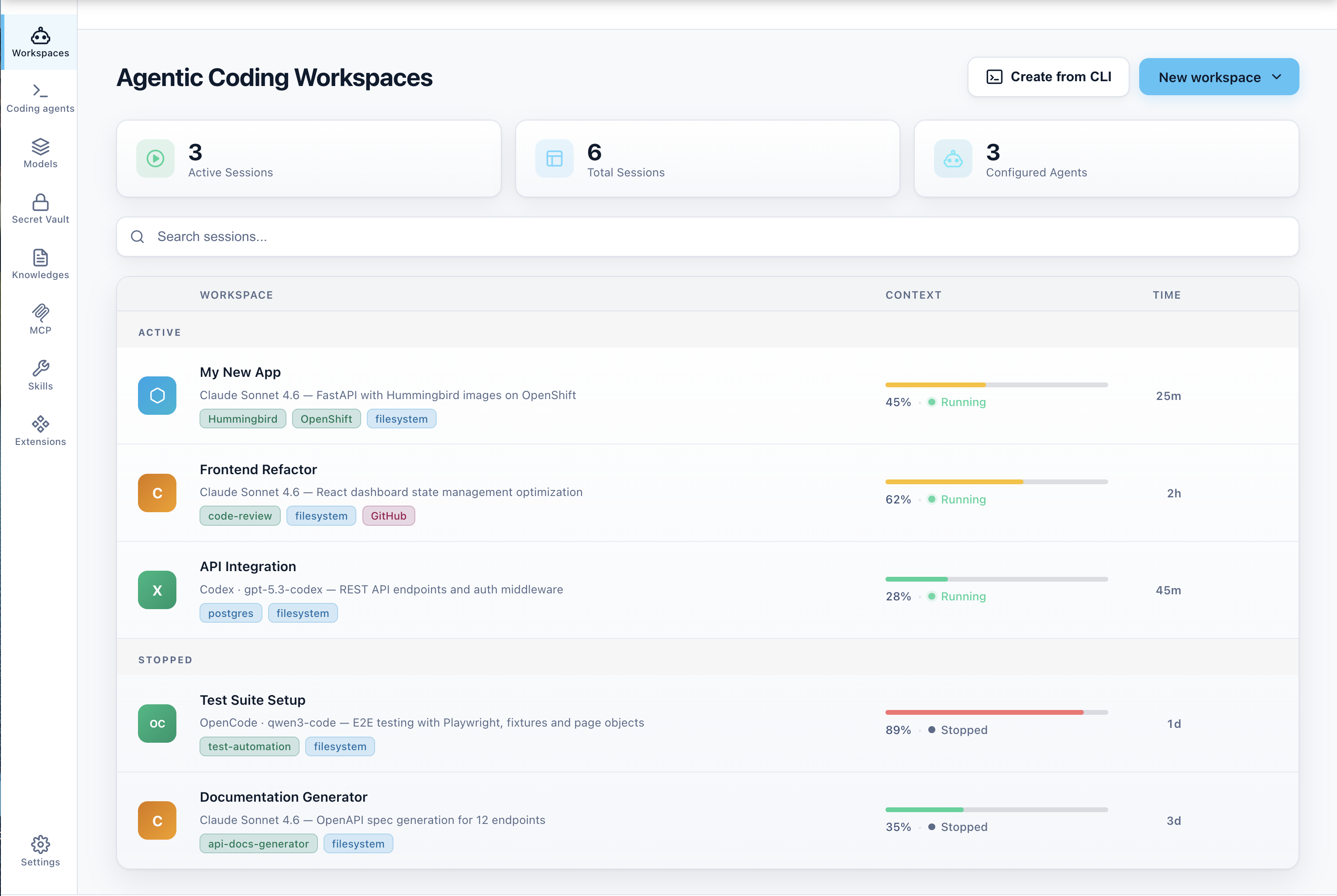This screenshot has height=896, width=1337.
Task: Open the Extensions icon in sidebar
Action: (x=40, y=424)
